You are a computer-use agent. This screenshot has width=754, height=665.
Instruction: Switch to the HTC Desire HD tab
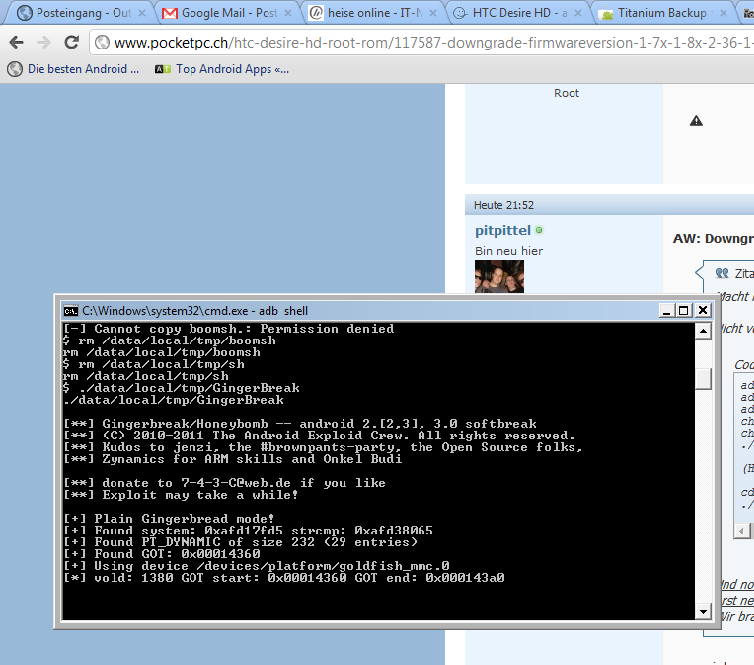click(517, 13)
